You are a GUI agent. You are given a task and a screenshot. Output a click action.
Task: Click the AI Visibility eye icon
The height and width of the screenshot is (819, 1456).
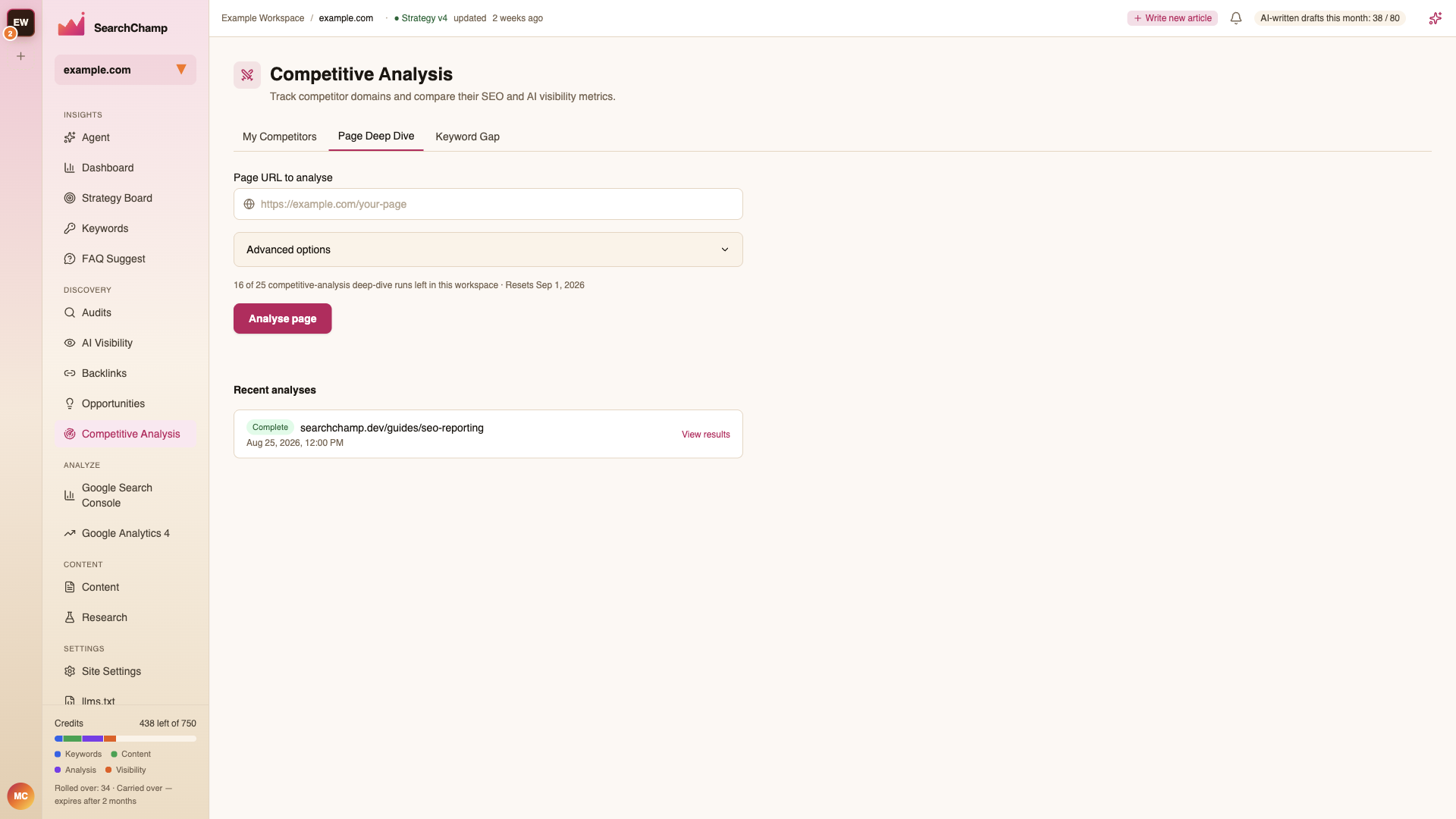coord(70,343)
